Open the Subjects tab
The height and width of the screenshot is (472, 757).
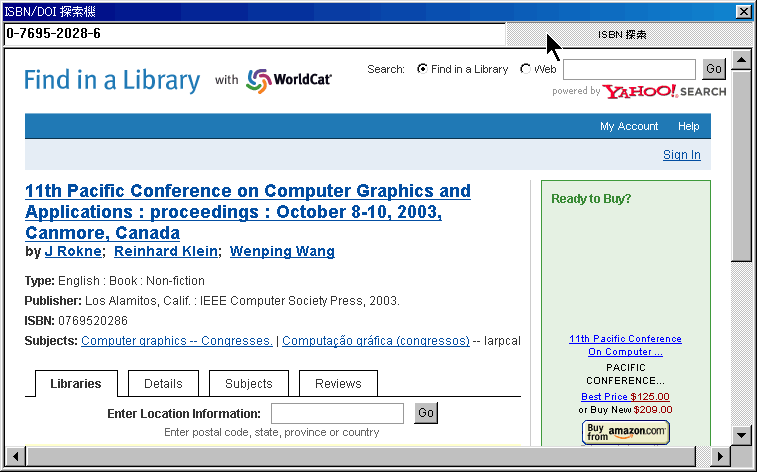(x=249, y=383)
